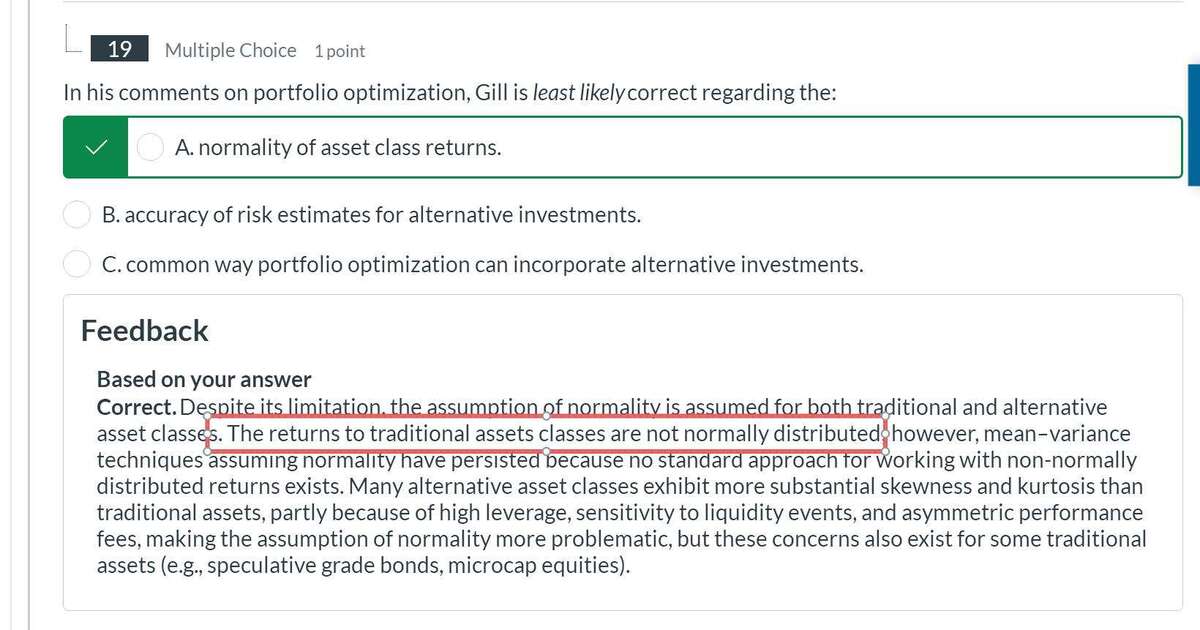Click the right-middle handle of the red box
Screen dimensions: 1200x630
coord(885,434)
